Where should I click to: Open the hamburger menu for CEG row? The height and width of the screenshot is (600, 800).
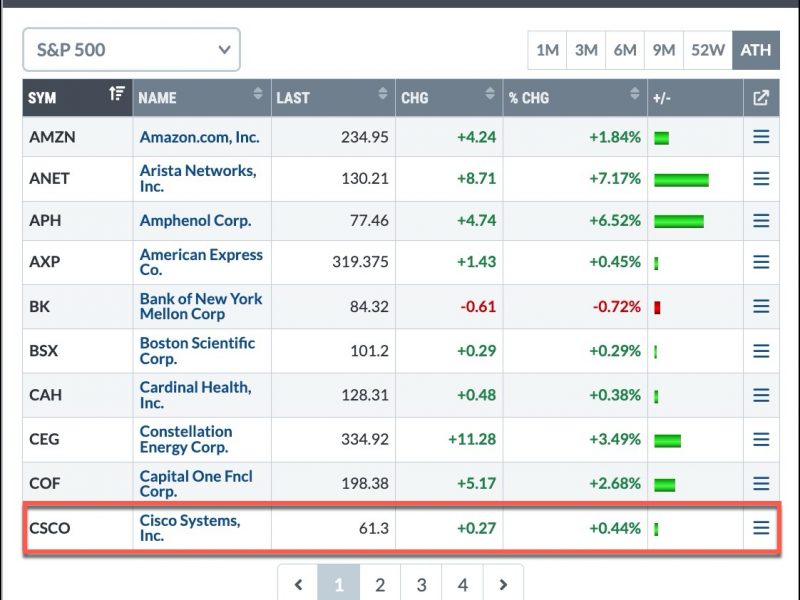click(761, 439)
